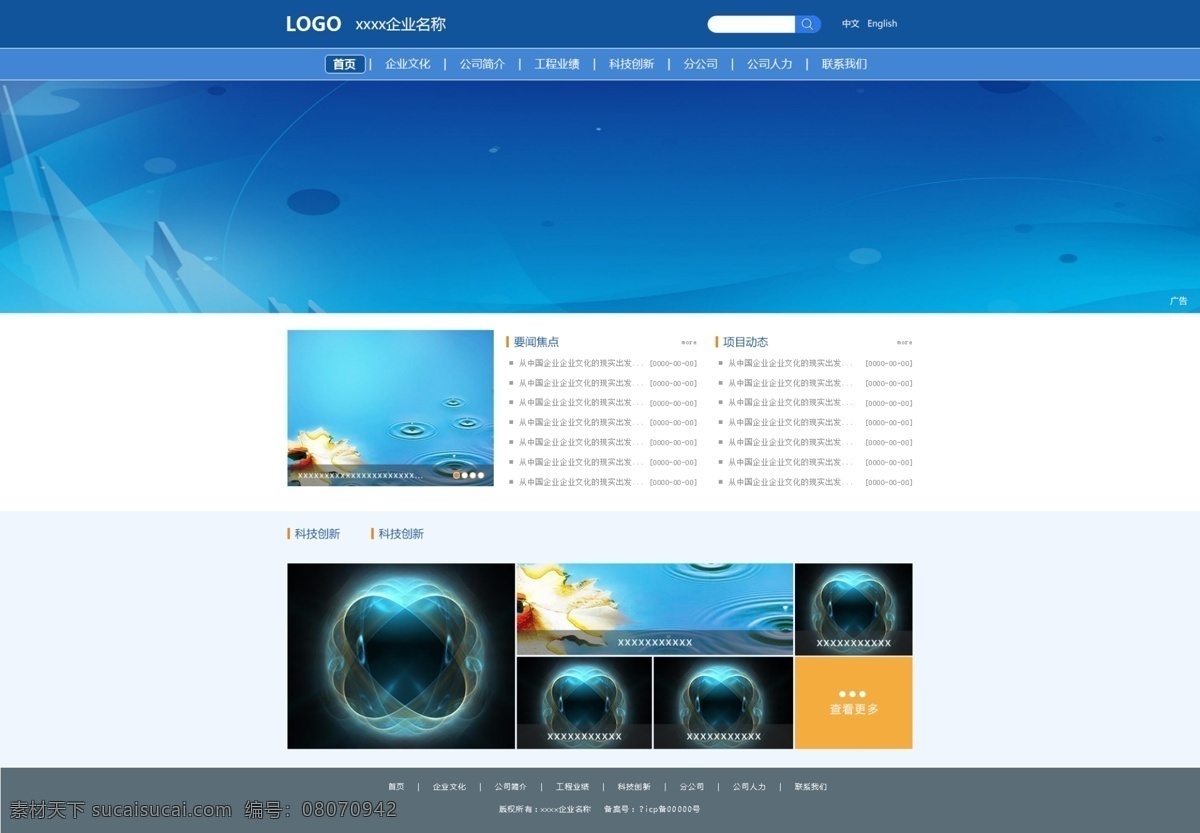The image size is (1200, 833).
Task: Navigate to 分公司 in the top menu
Action: tap(701, 64)
